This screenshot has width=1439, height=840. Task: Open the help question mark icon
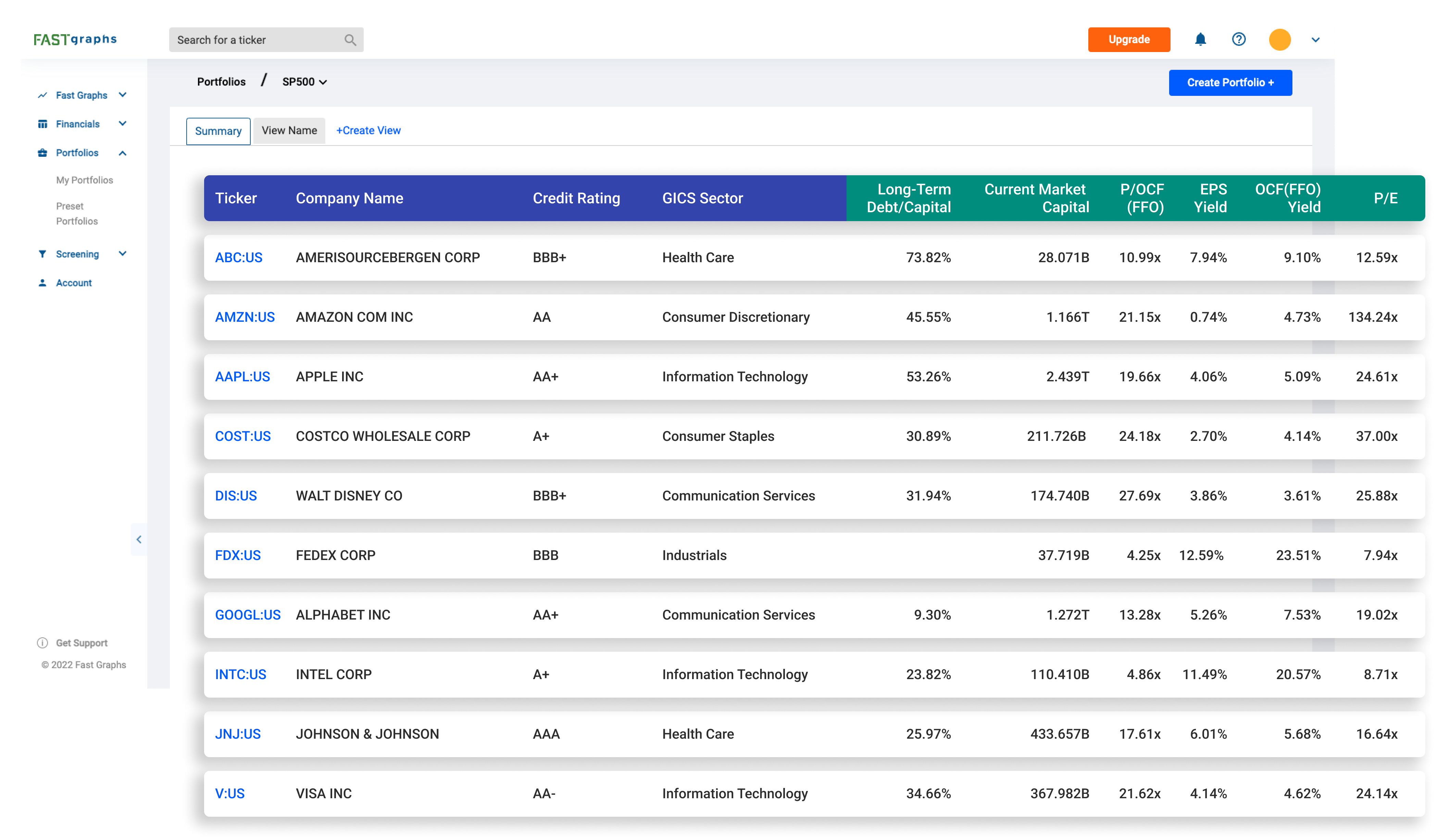(x=1239, y=39)
